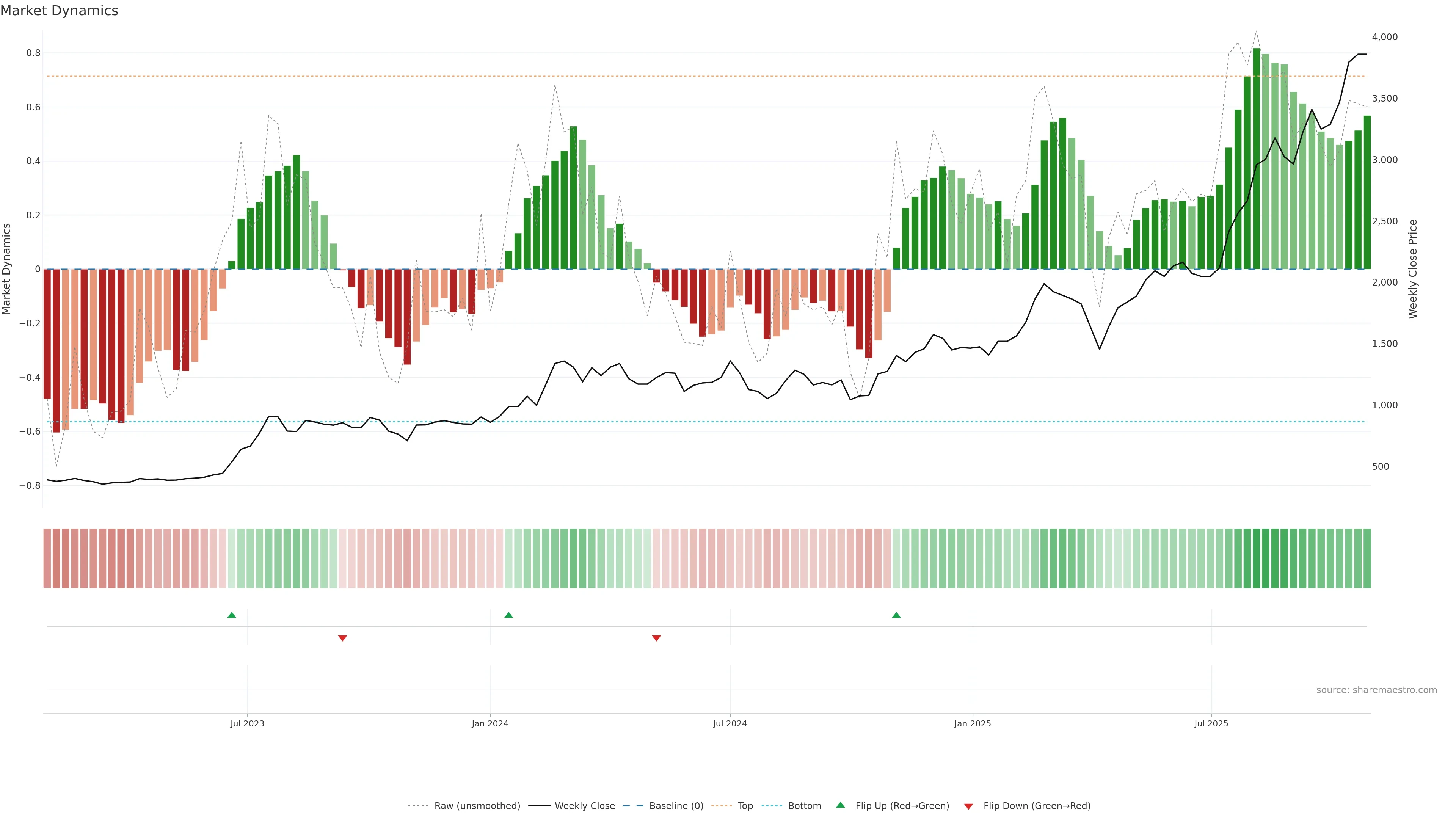Click the Flip Up marker near Jan 2024

509,615
